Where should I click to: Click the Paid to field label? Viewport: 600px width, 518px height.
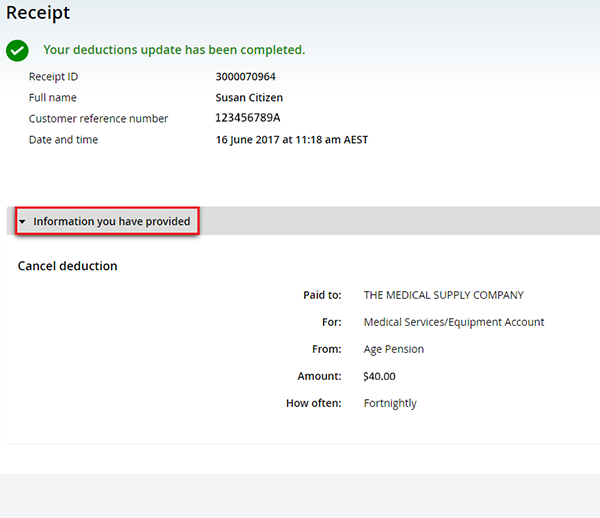point(322,295)
